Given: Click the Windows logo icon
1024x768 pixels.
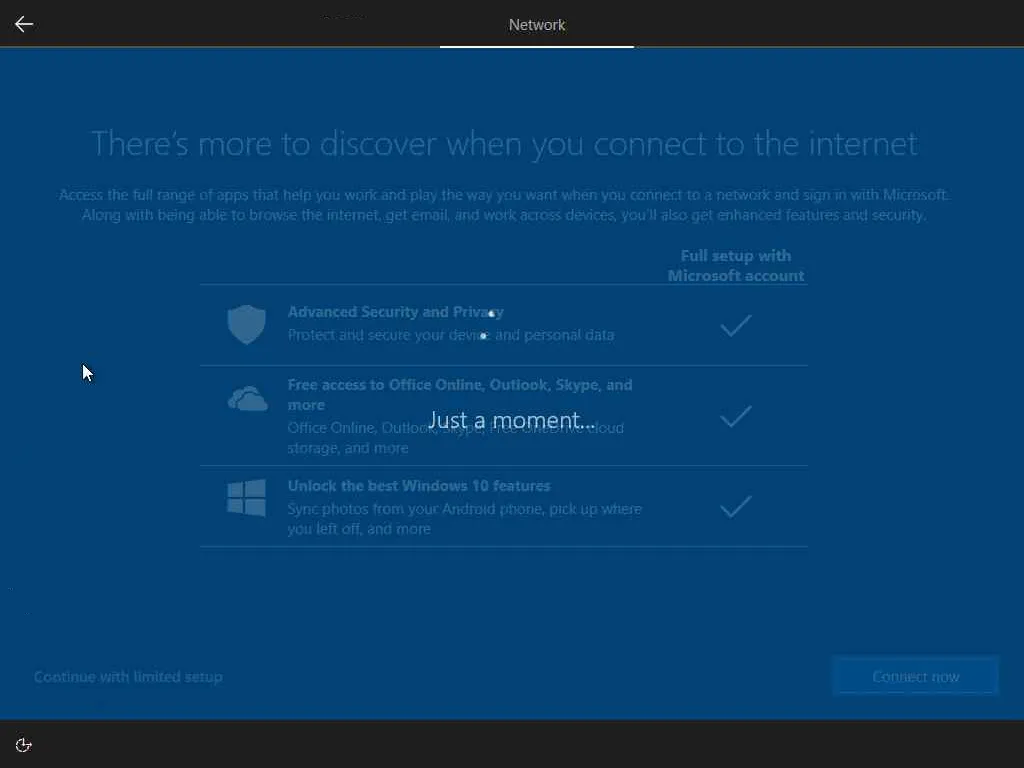Looking at the screenshot, I should point(246,498).
